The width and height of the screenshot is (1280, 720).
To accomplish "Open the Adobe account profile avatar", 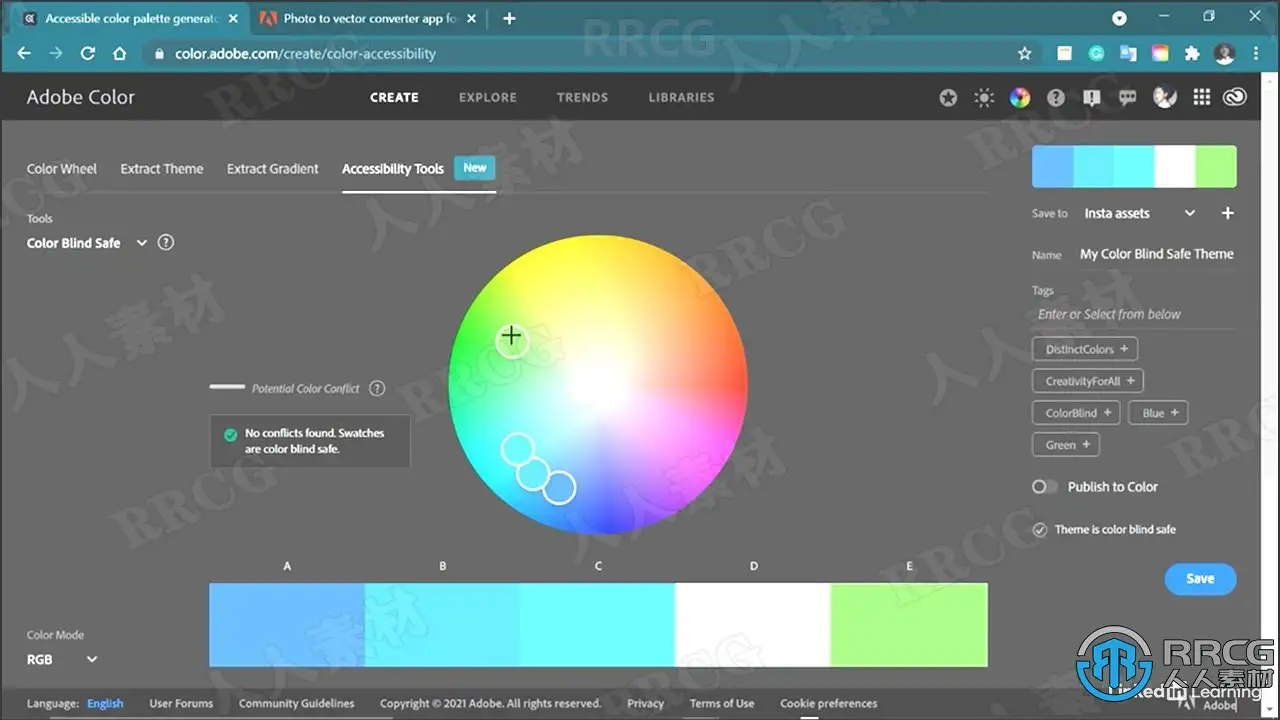I will [x=1165, y=97].
